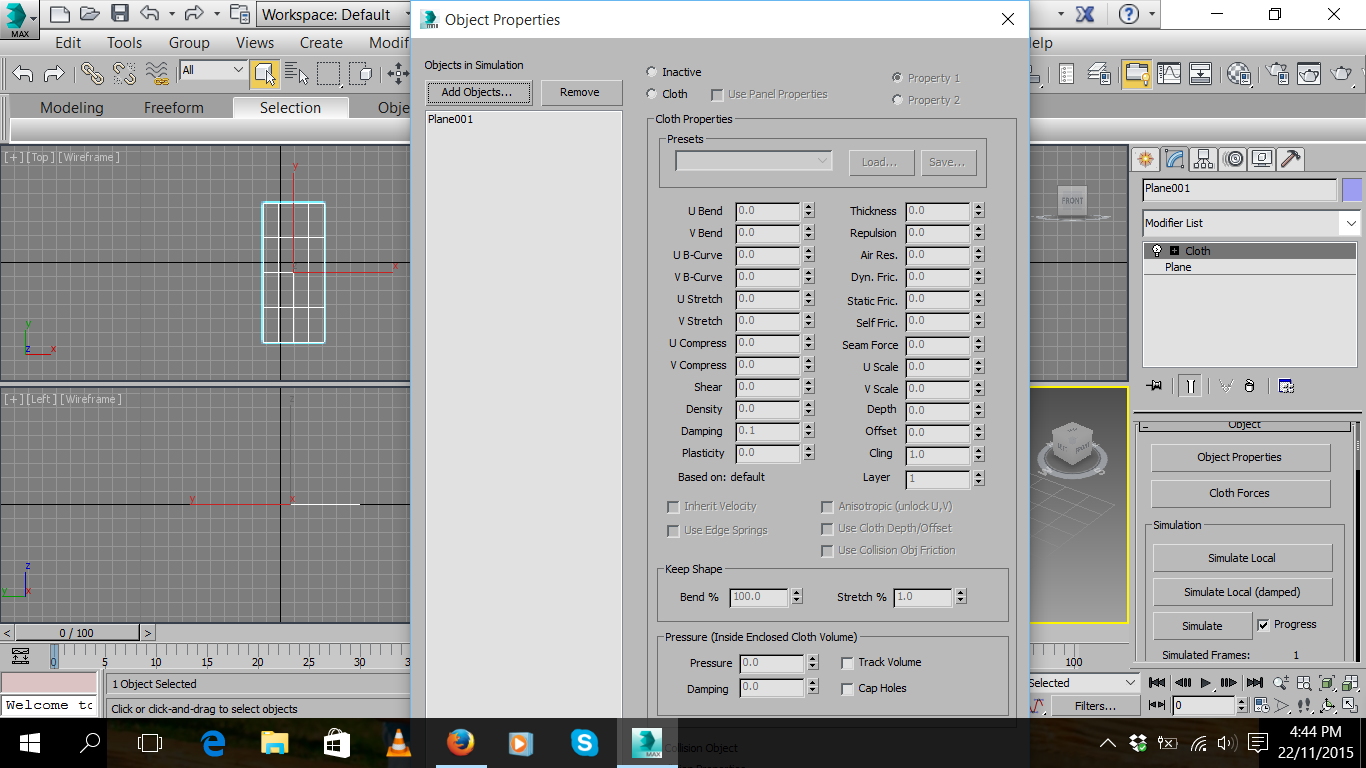This screenshot has height=768, width=1366.
Task: Switch to the Create command panel tab
Action: 1146,158
